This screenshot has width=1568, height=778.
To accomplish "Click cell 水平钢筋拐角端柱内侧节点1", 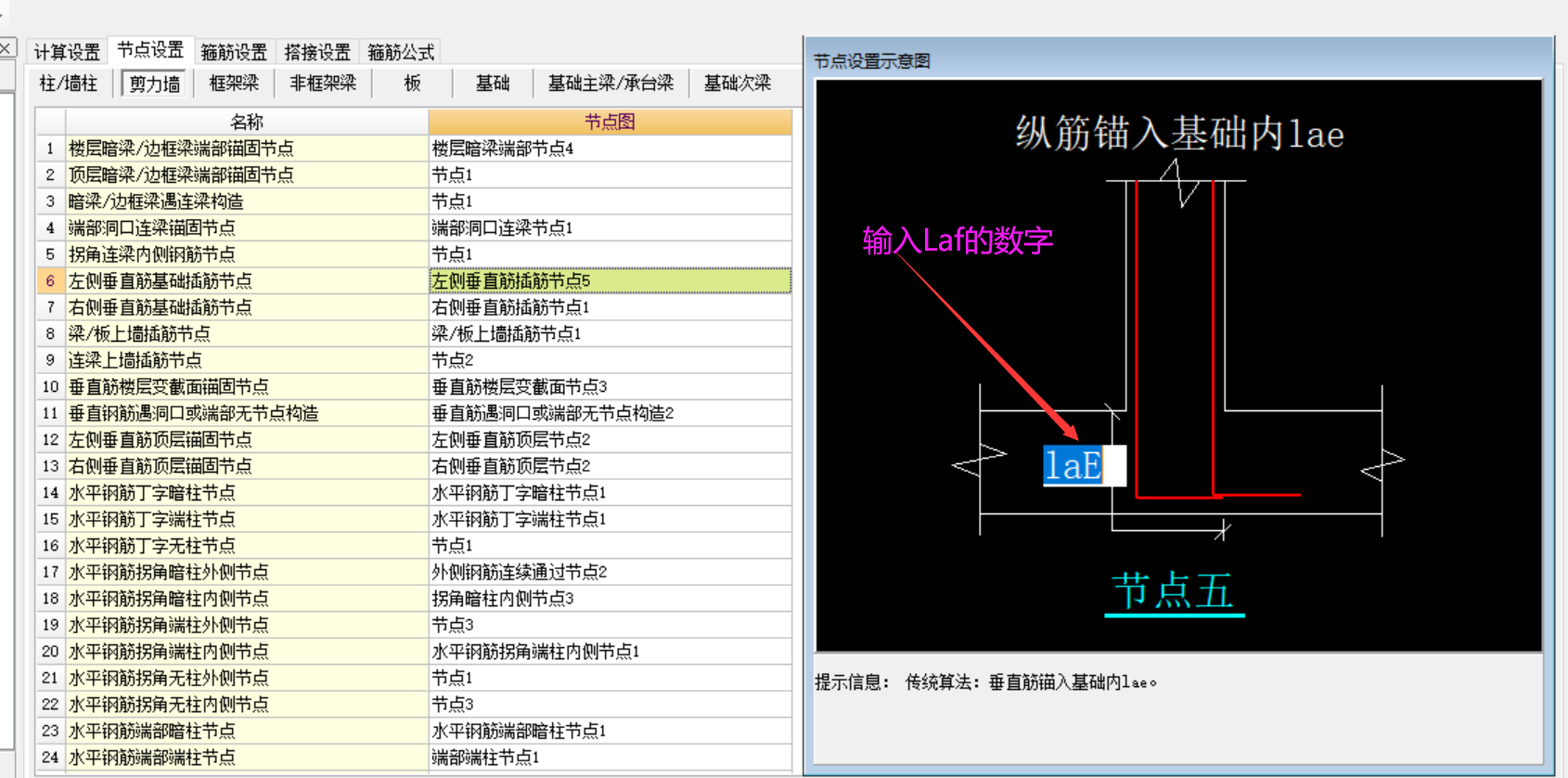I will pyautogui.click(x=610, y=652).
